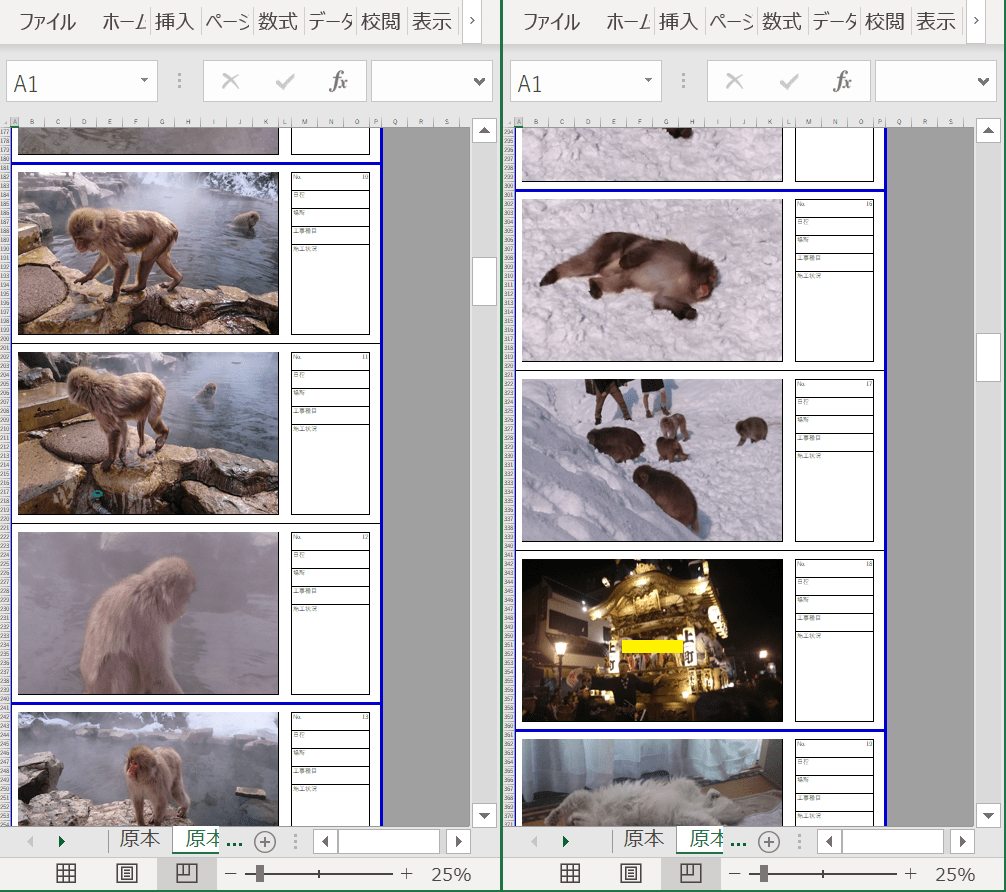
Task: Select the first 原本 sheet tab in right window
Action: [643, 840]
